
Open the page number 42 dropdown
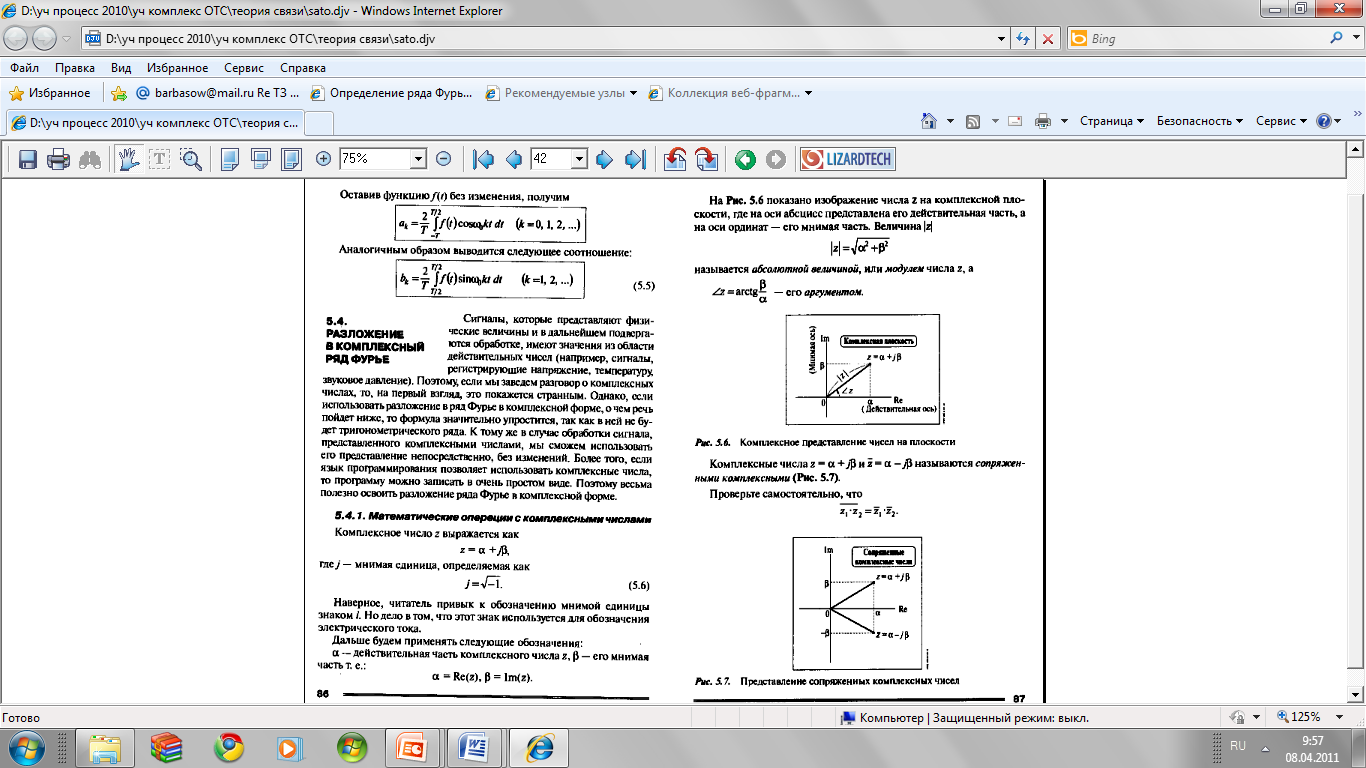pos(578,159)
